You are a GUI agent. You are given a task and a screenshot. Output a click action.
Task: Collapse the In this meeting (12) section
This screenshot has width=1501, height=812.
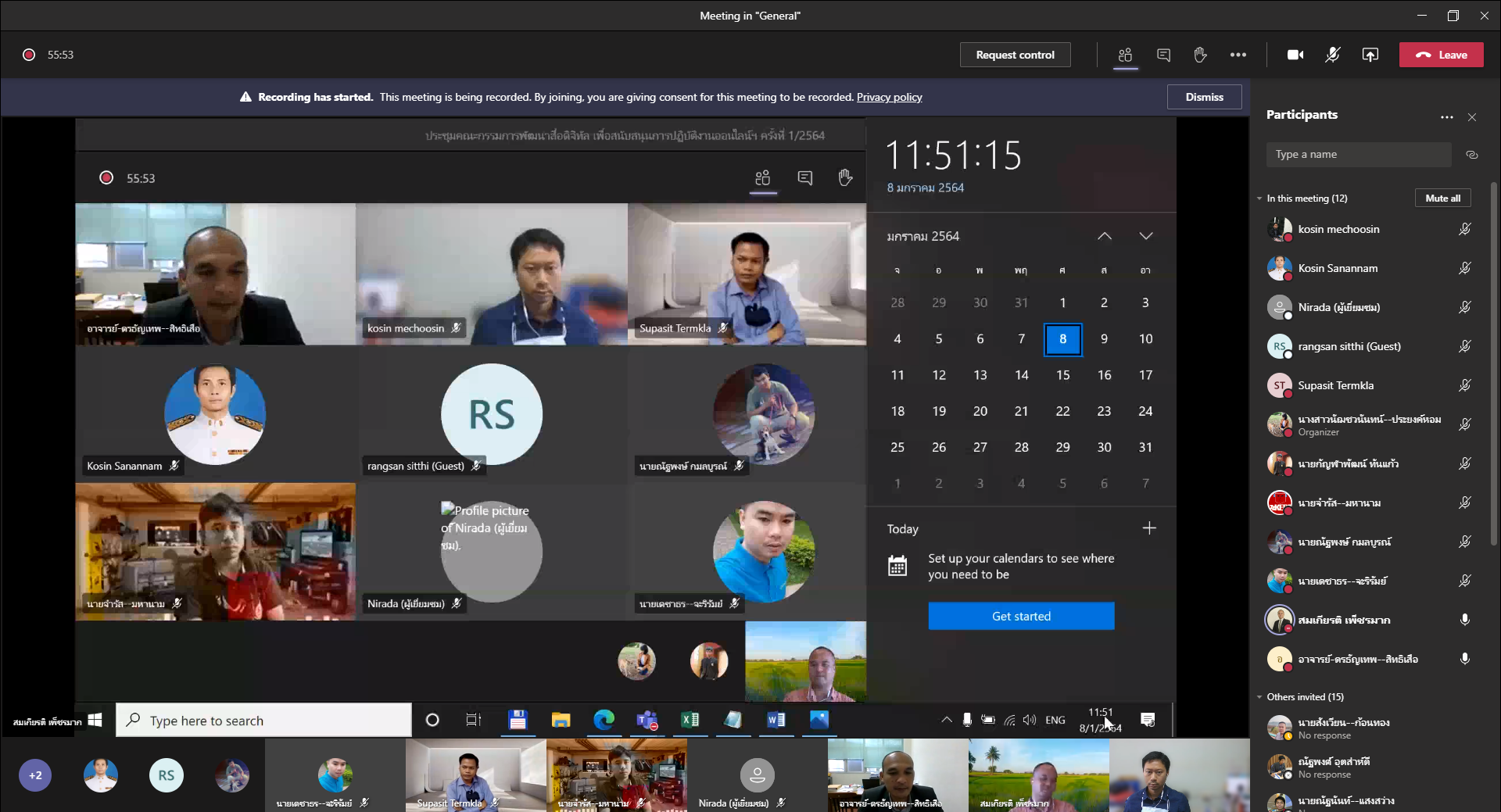pyautogui.click(x=1259, y=199)
